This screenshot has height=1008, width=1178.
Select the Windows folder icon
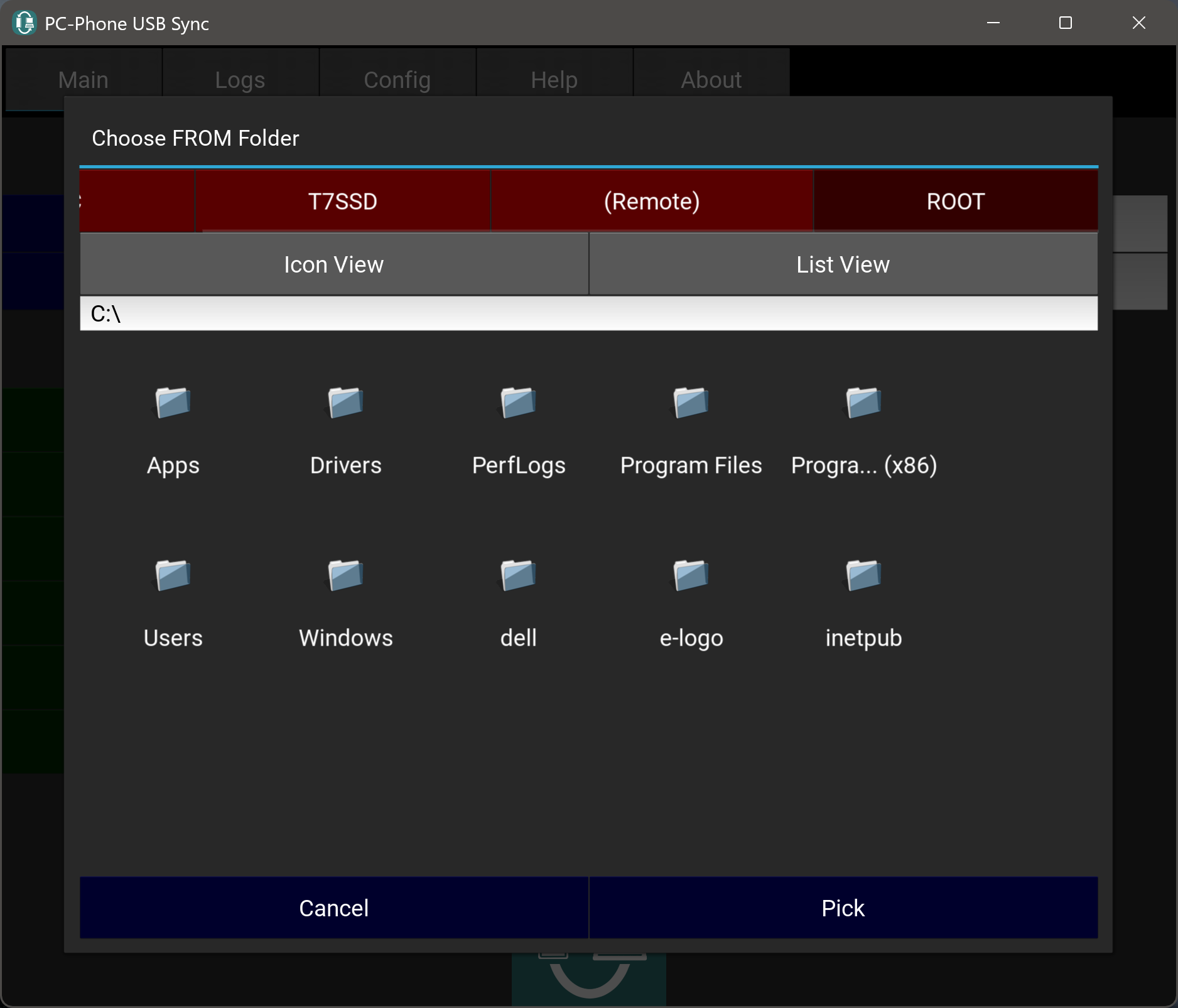345,576
